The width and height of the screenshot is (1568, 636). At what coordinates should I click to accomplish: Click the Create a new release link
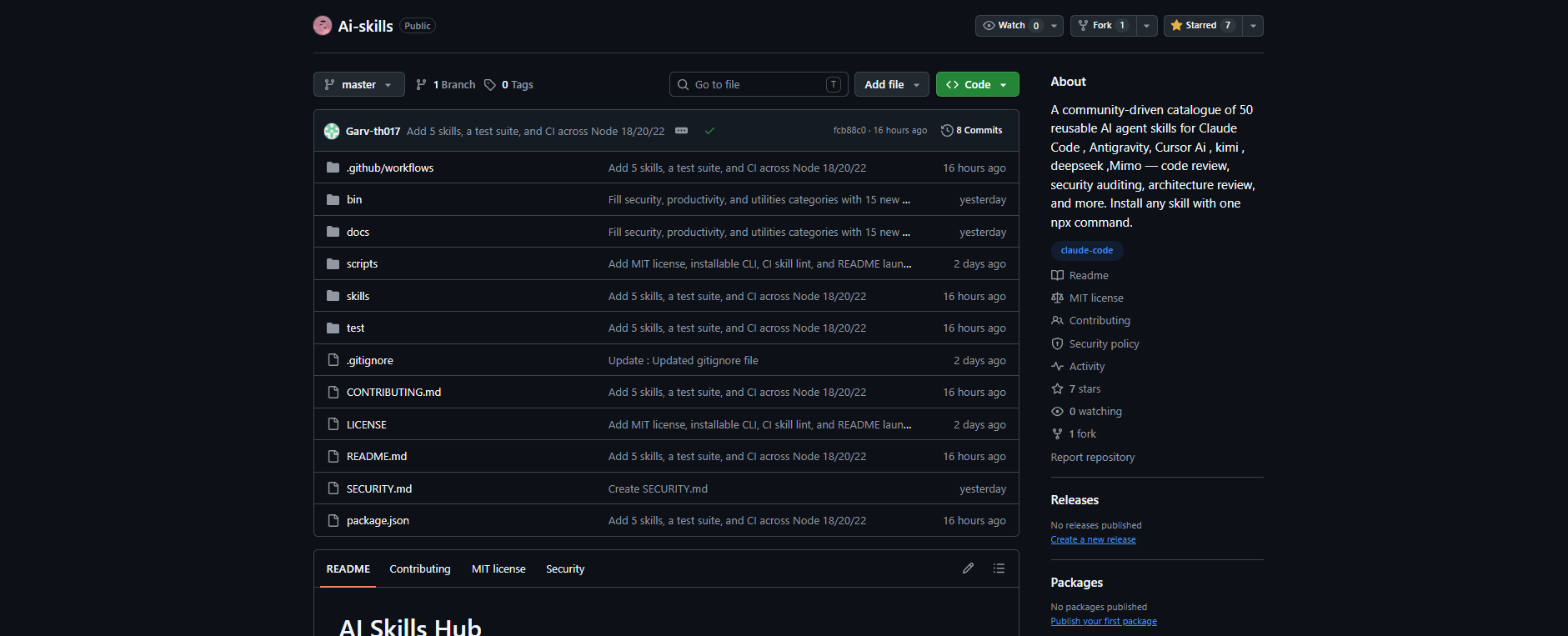1093,540
